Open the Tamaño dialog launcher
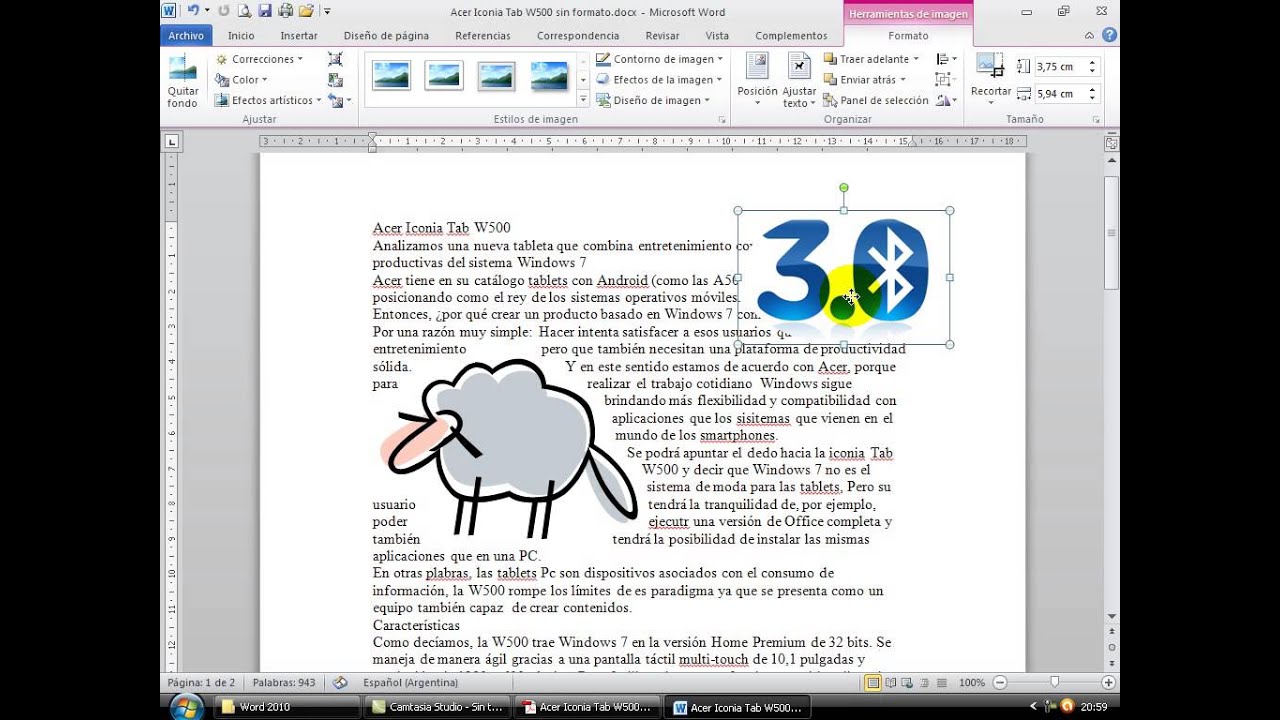The image size is (1280, 720). pyautogui.click(x=1096, y=120)
